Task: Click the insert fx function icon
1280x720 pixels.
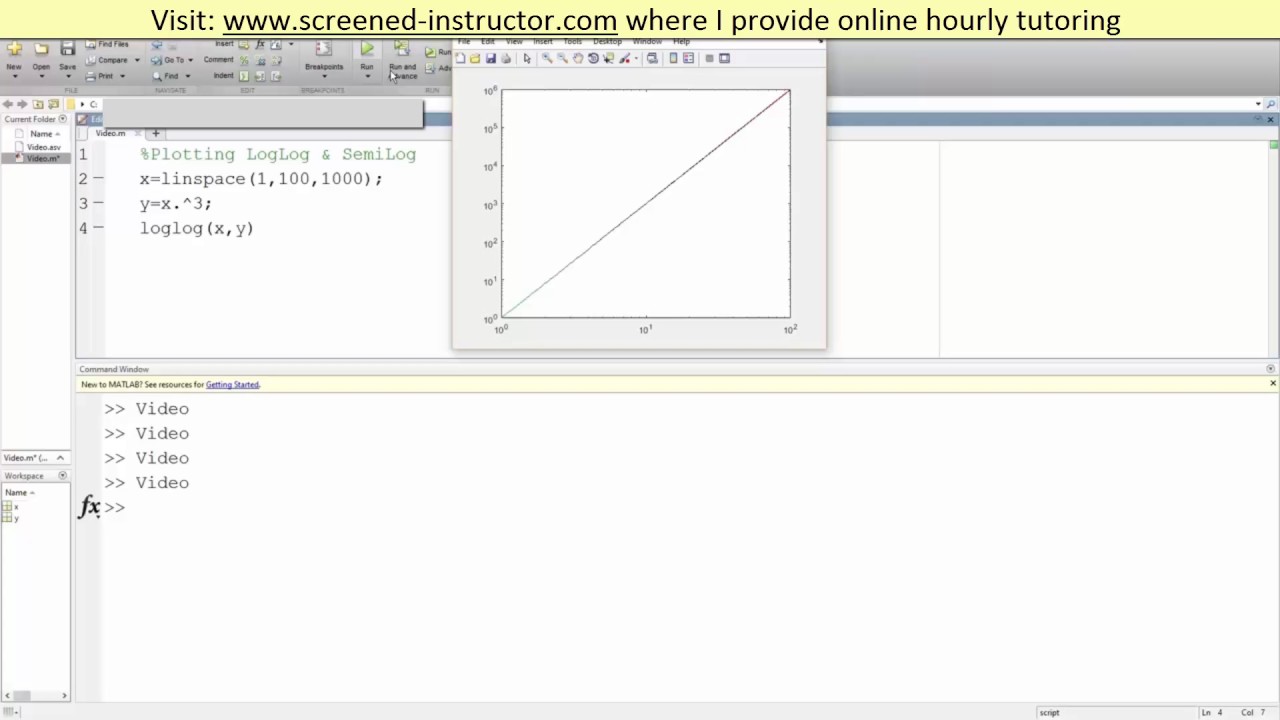Action: [260, 44]
